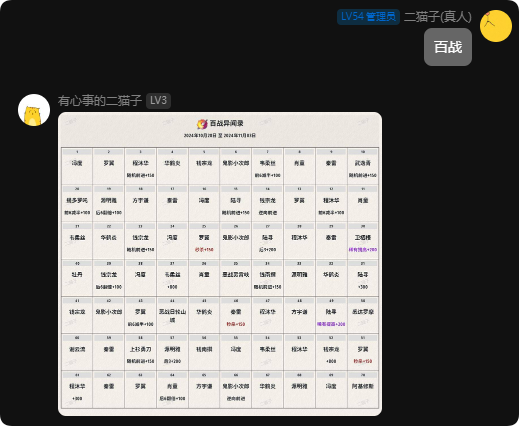519x426 pixels.
Task: Click the 鬼影小次郎 cell numbered 6
Action: (236, 166)
